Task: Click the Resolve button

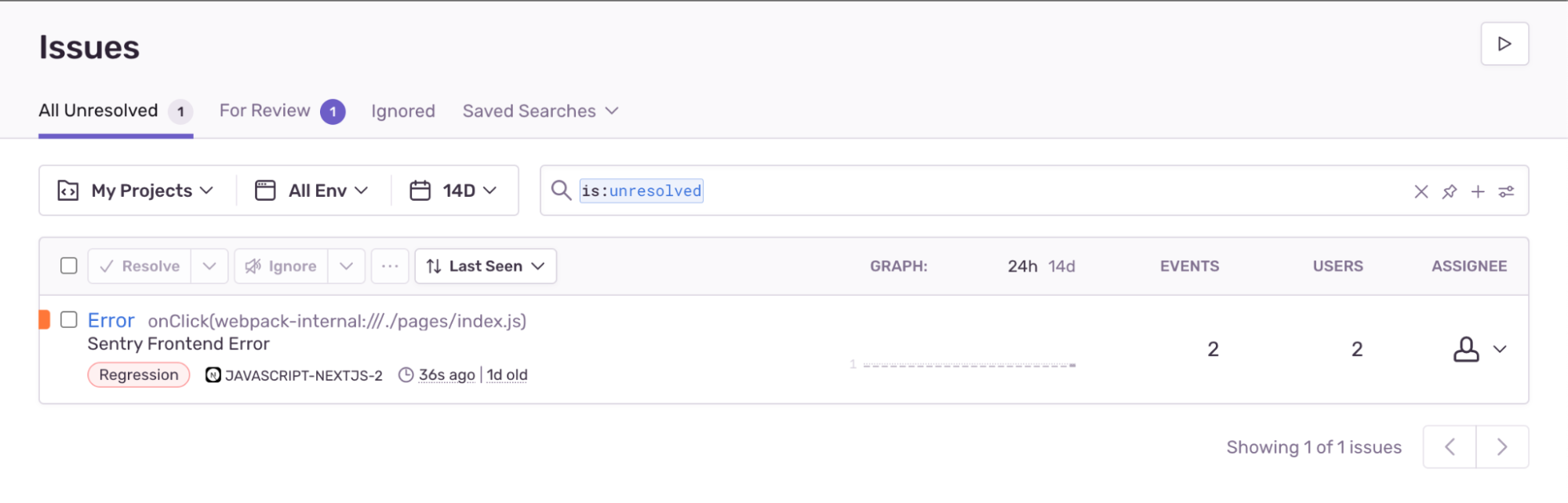Action: (x=140, y=266)
